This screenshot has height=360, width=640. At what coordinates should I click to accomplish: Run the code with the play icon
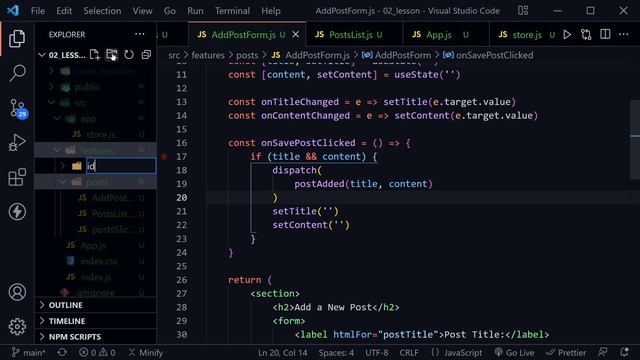[x=567, y=35]
